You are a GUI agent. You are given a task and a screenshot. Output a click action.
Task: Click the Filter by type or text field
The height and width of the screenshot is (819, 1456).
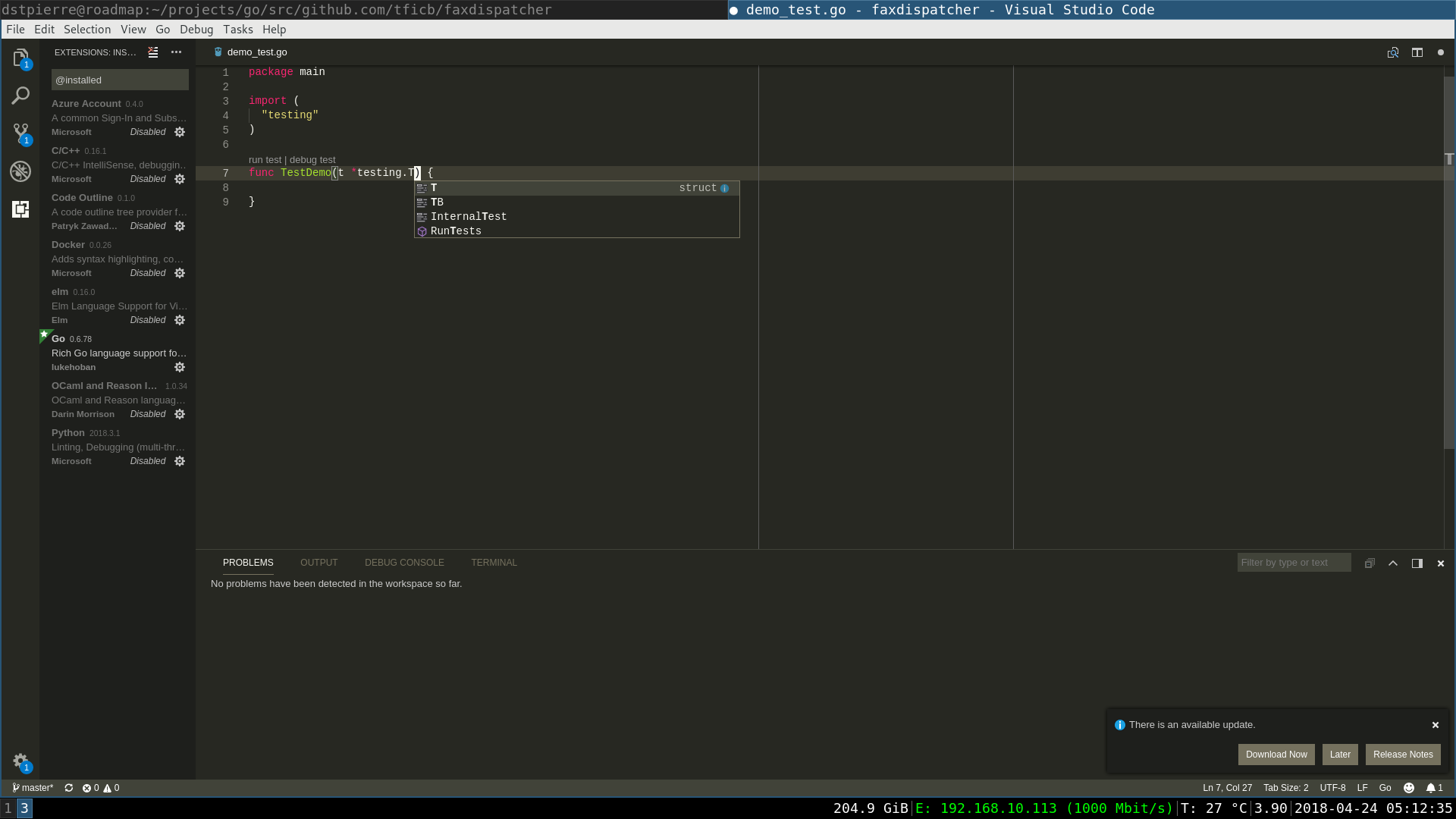(1294, 562)
